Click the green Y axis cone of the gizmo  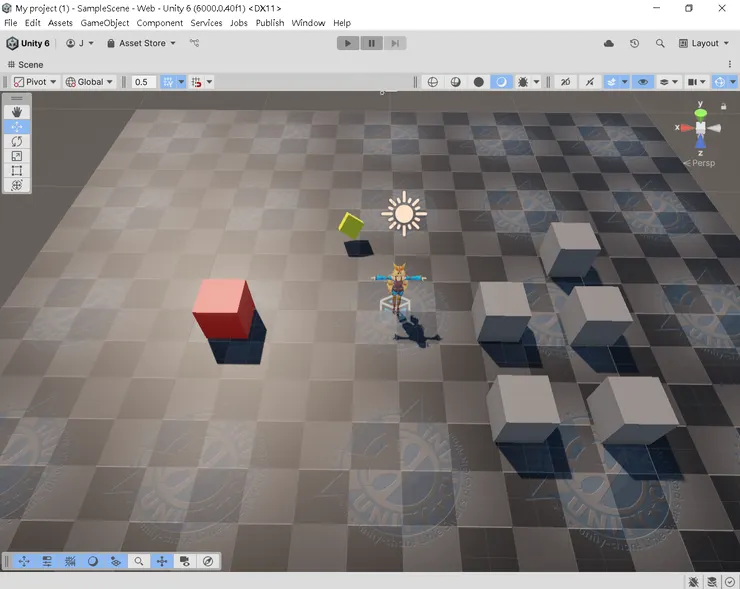point(701,114)
